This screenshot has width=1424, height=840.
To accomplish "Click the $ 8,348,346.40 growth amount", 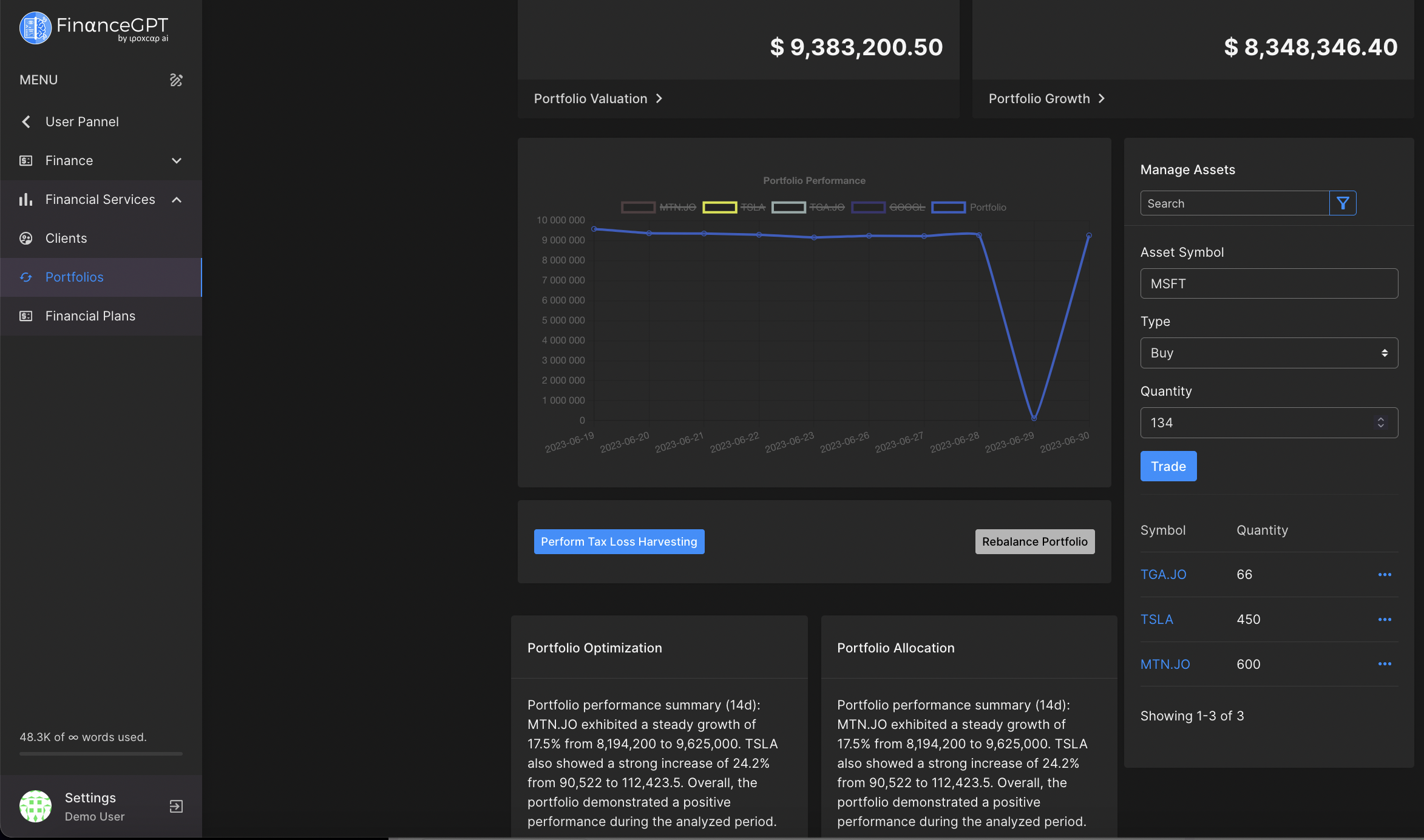I will 1311,47.
